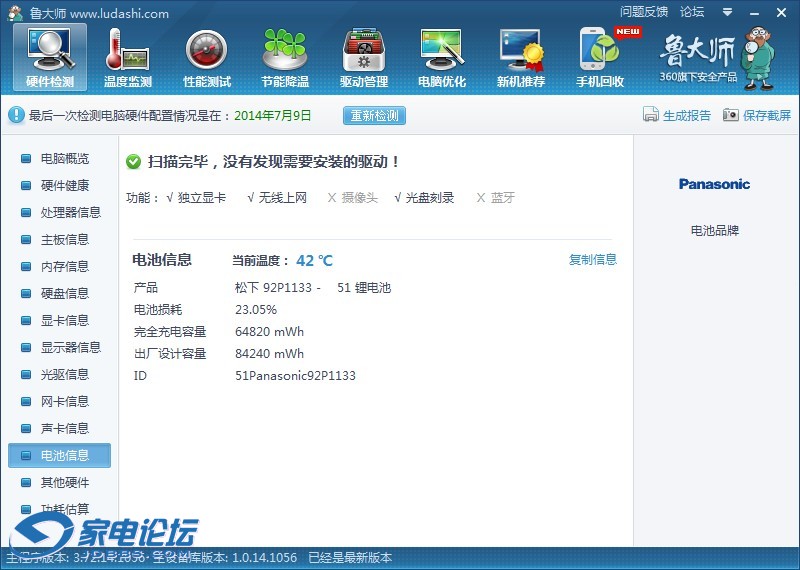Open 论坛 forum link in title bar
The width and height of the screenshot is (800, 570).
pyautogui.click(x=692, y=12)
